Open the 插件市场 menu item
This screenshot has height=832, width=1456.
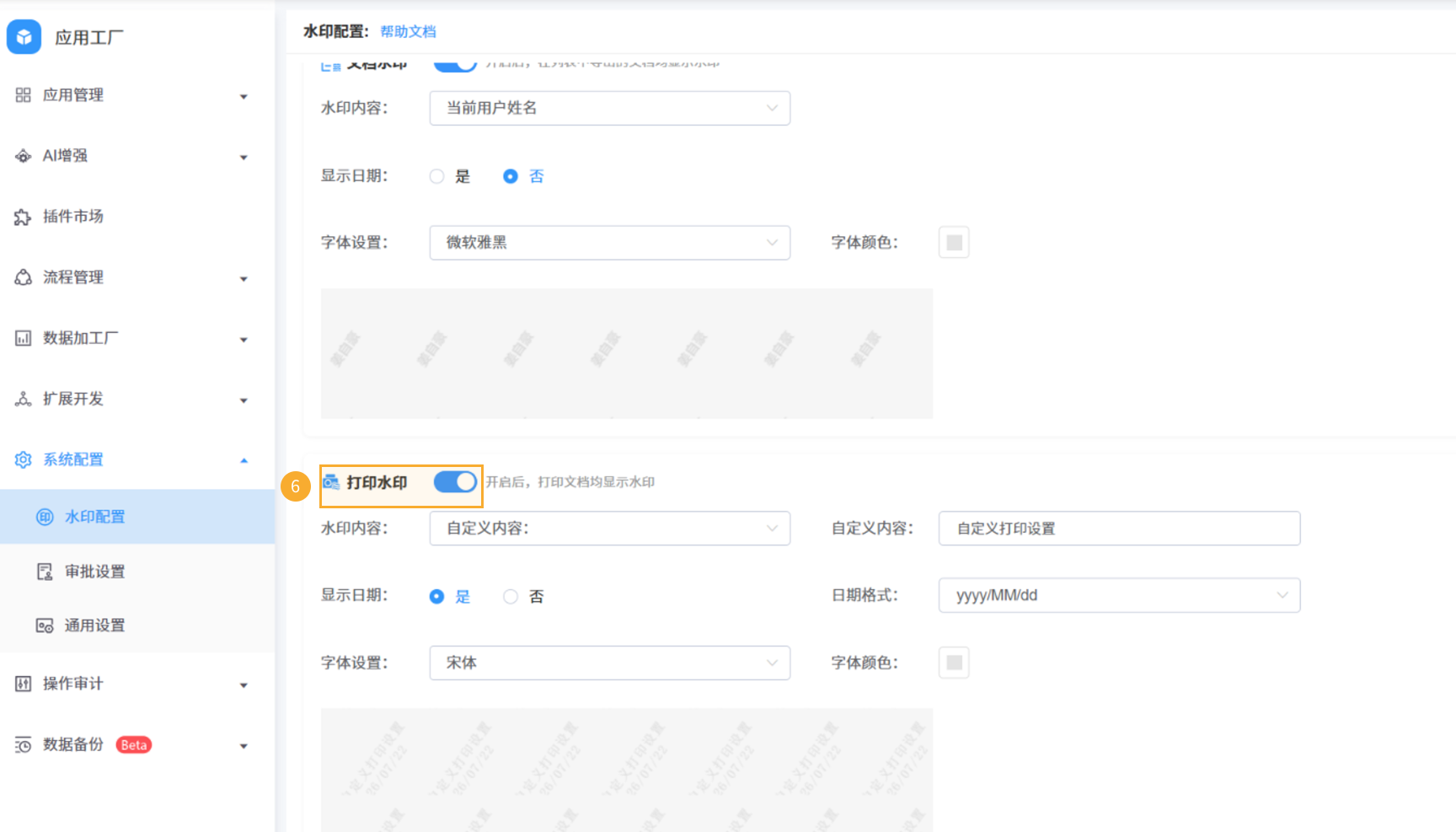[137, 217]
